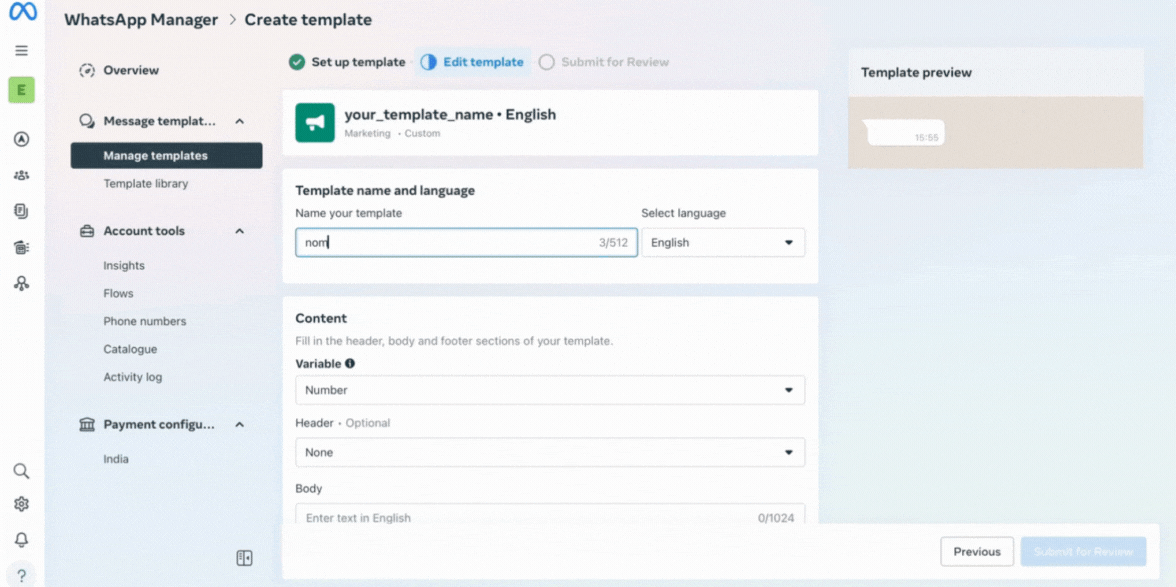Image resolution: width=1176 pixels, height=587 pixels.
Task: Click the message bubble in Template preview
Action: (903, 133)
